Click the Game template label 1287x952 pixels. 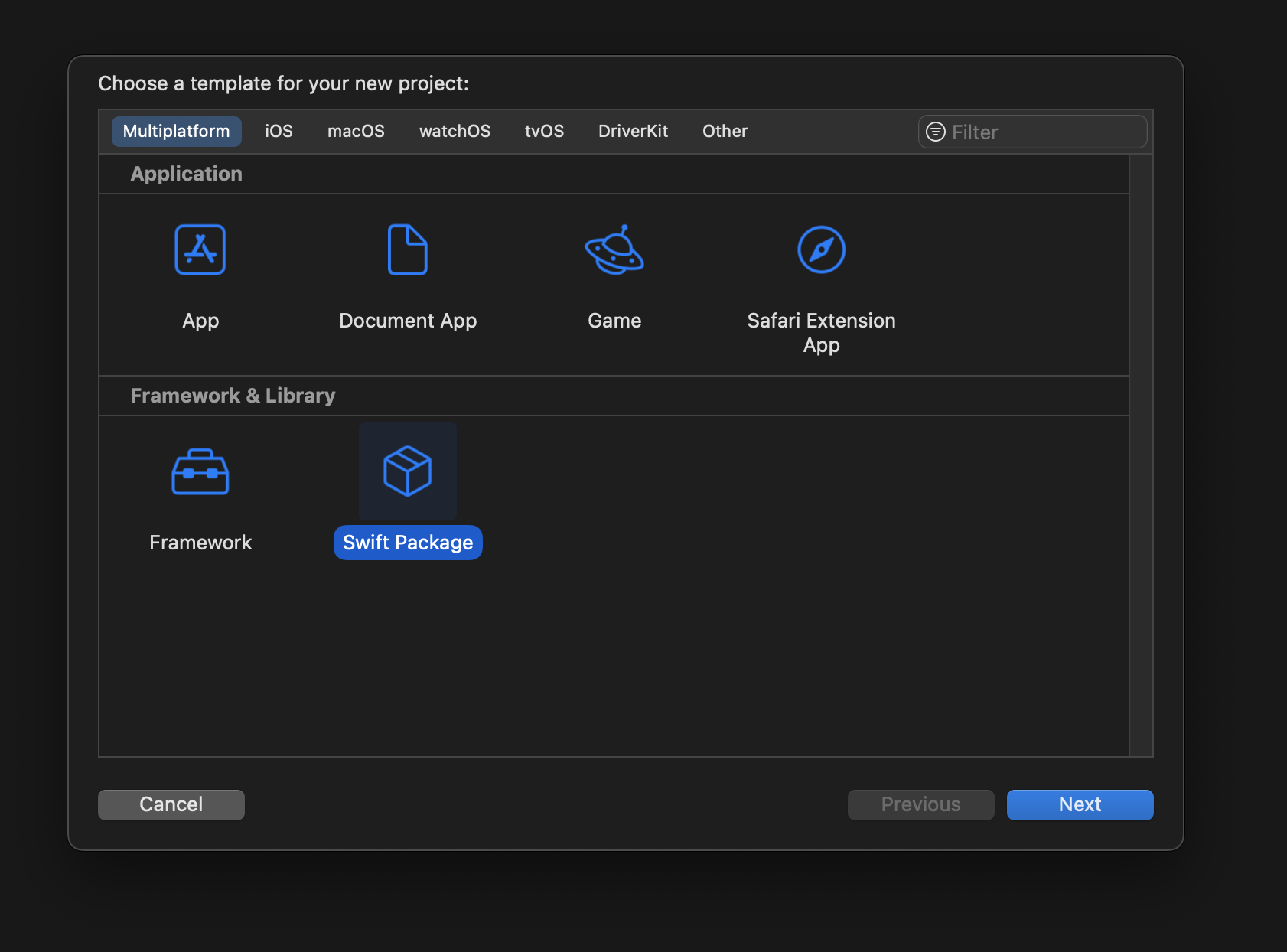(614, 321)
